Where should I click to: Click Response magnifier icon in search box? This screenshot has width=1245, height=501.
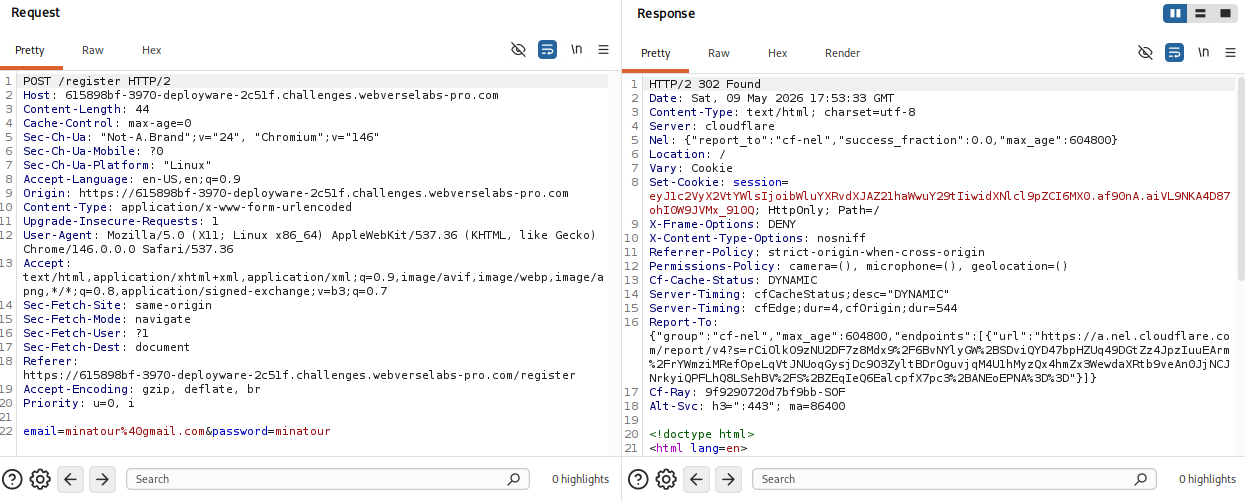(x=1140, y=479)
